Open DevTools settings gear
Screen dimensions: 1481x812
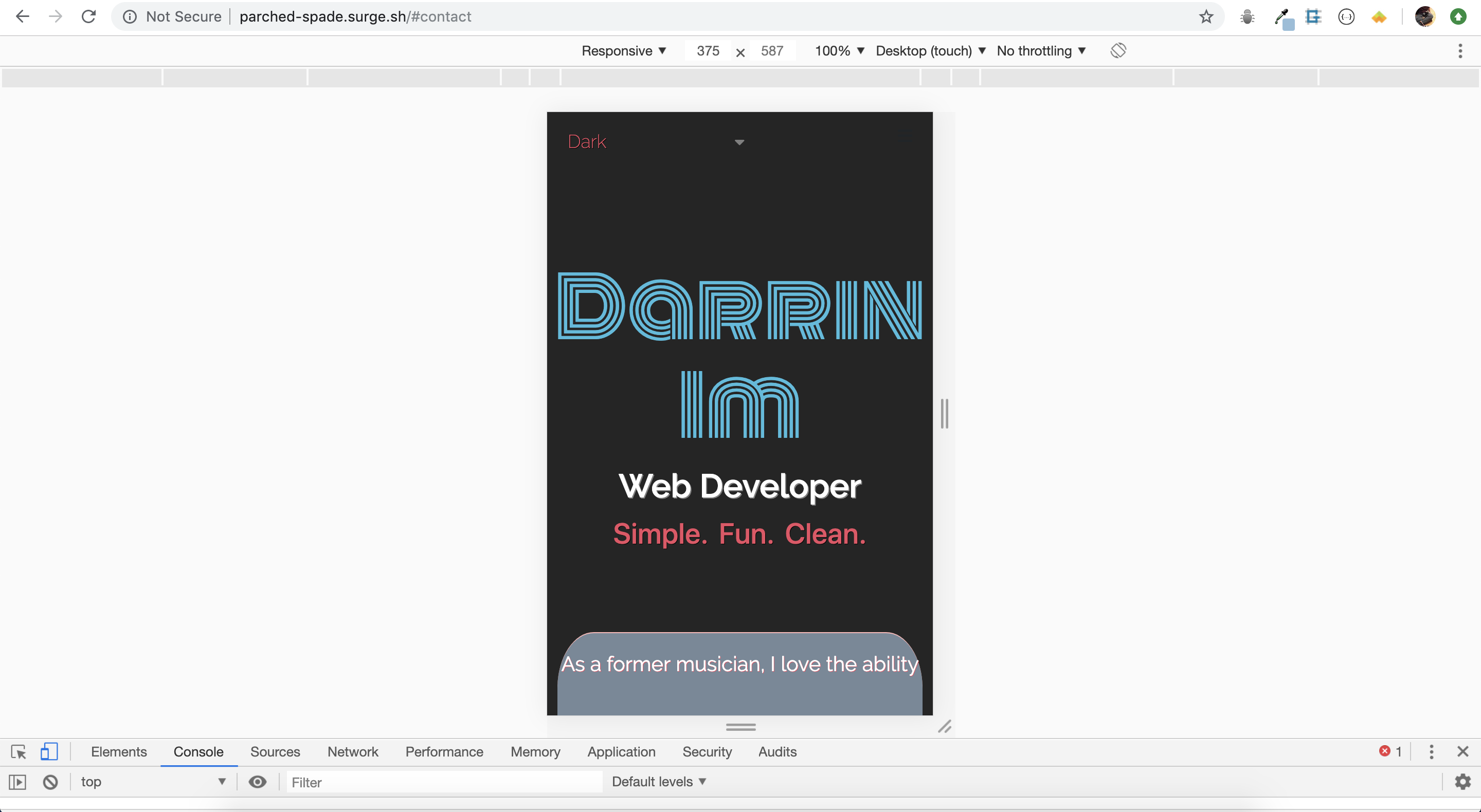(x=1462, y=782)
